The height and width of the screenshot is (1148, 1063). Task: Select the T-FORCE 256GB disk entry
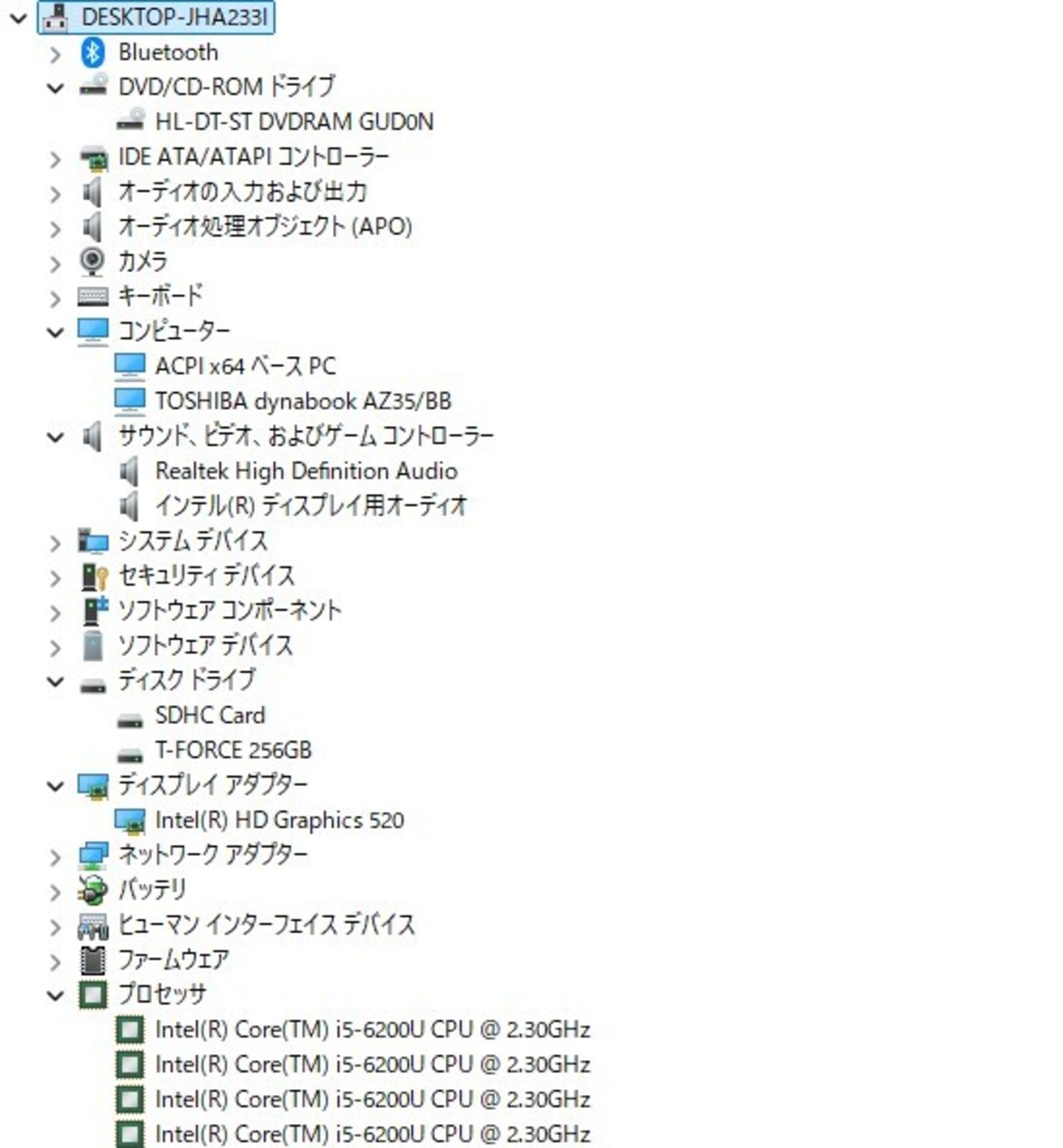pos(233,750)
